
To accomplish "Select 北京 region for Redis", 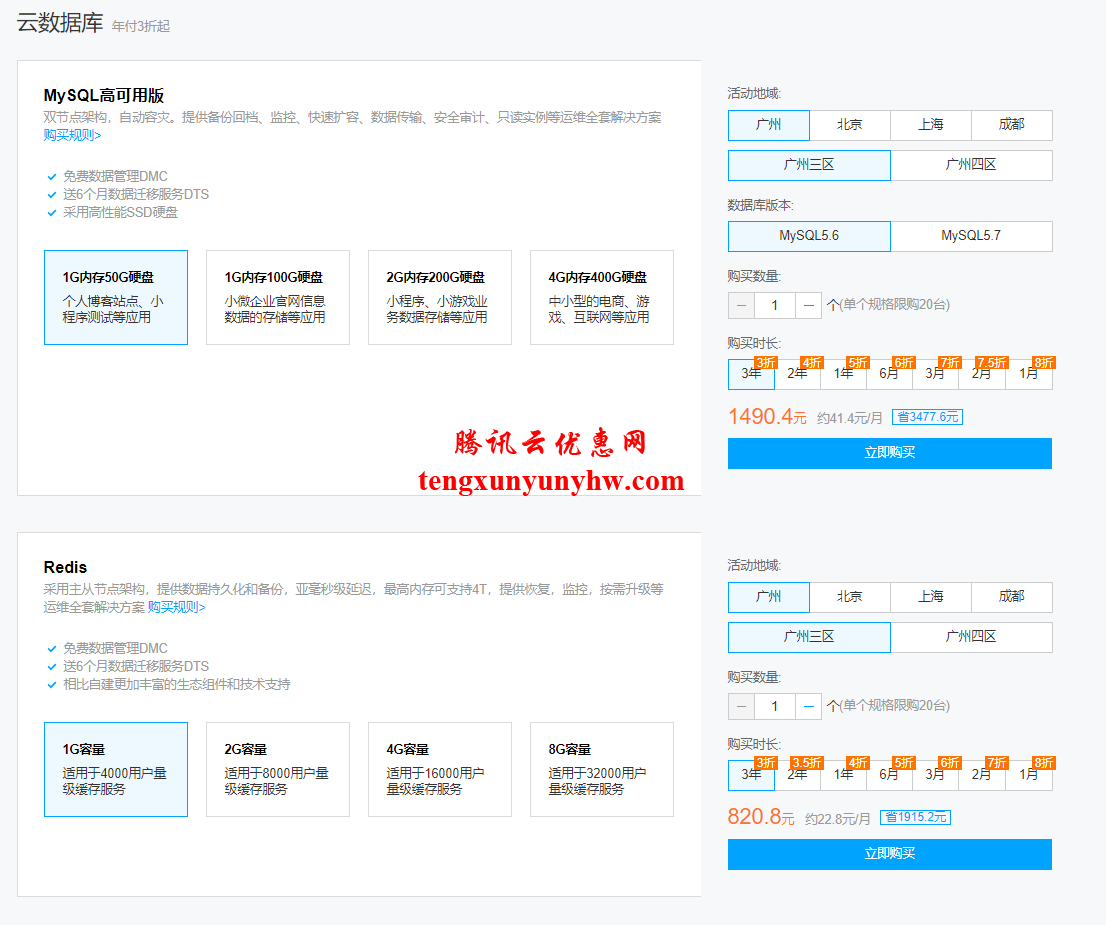I will tap(850, 597).
